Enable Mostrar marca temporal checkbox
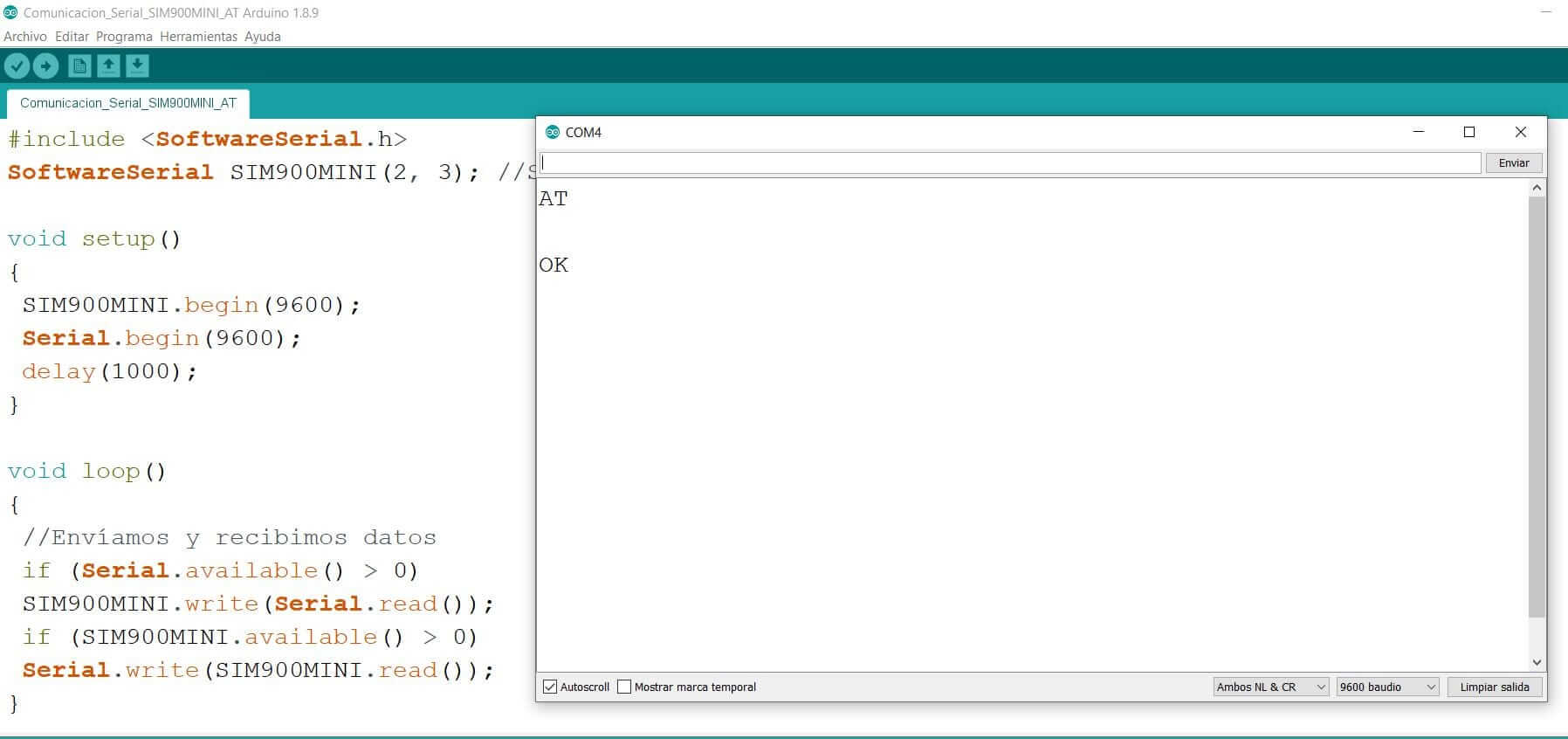1568x739 pixels. coord(624,687)
